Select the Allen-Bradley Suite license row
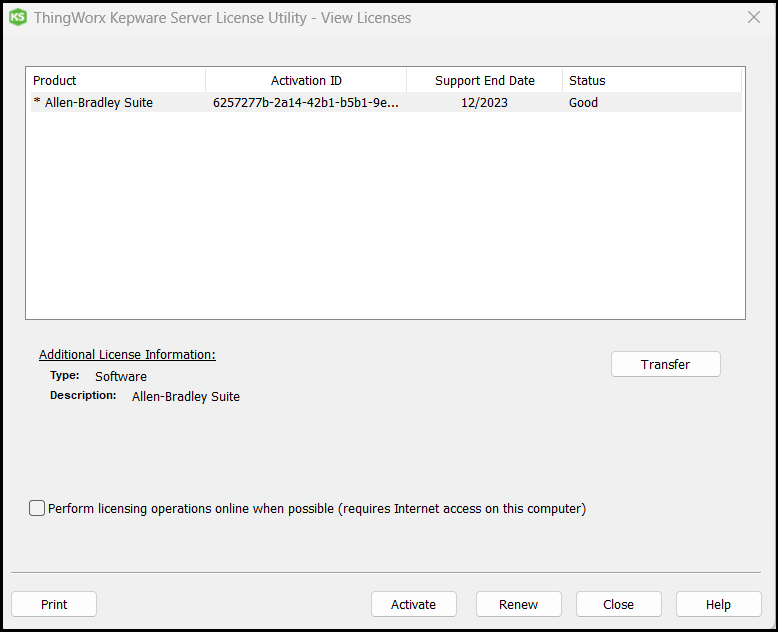Screen dimensions: 778x632 coord(98,102)
